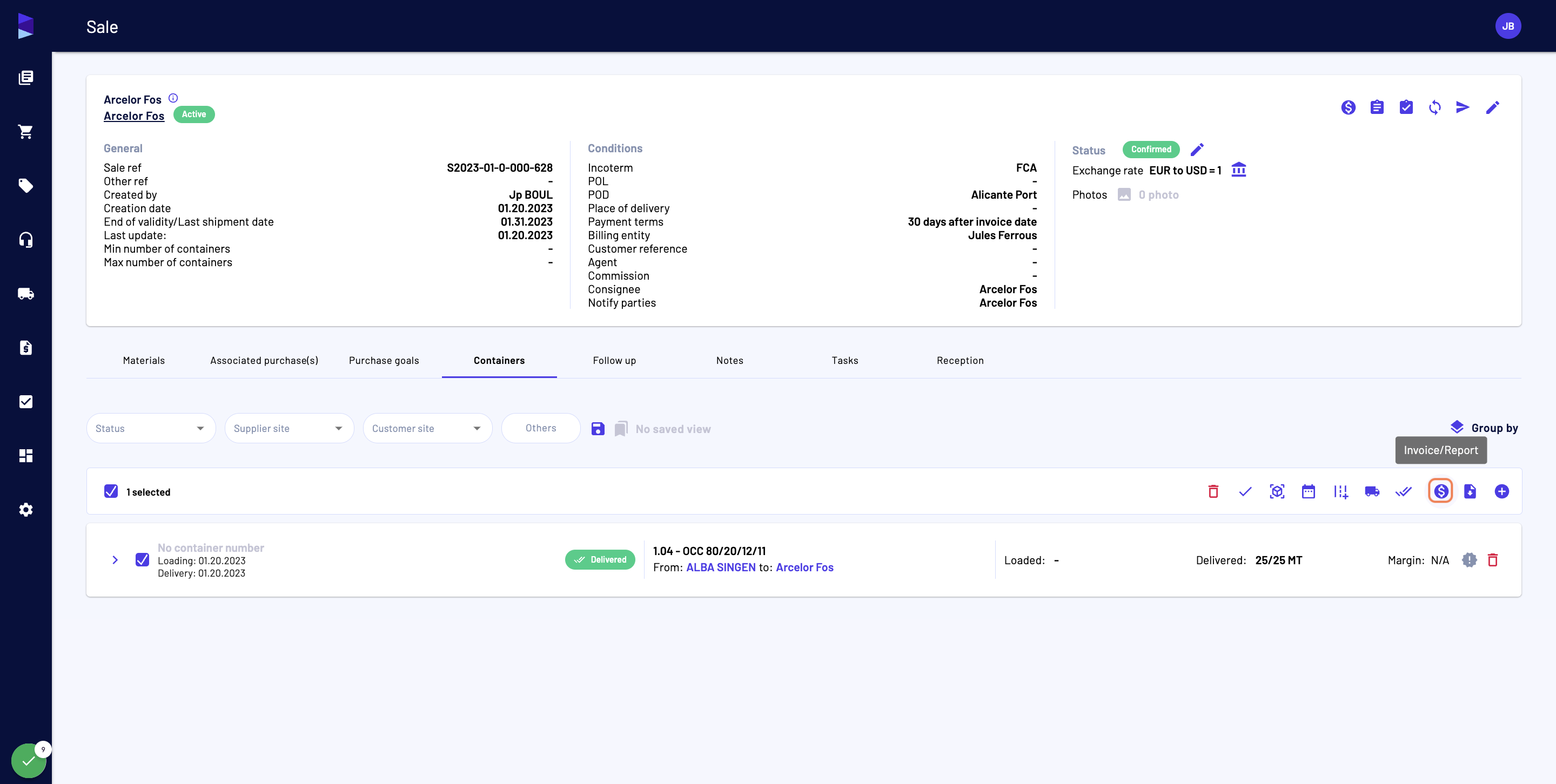Delete the Delivered container row with trash icon
The width and height of the screenshot is (1556, 784).
[x=1493, y=560]
